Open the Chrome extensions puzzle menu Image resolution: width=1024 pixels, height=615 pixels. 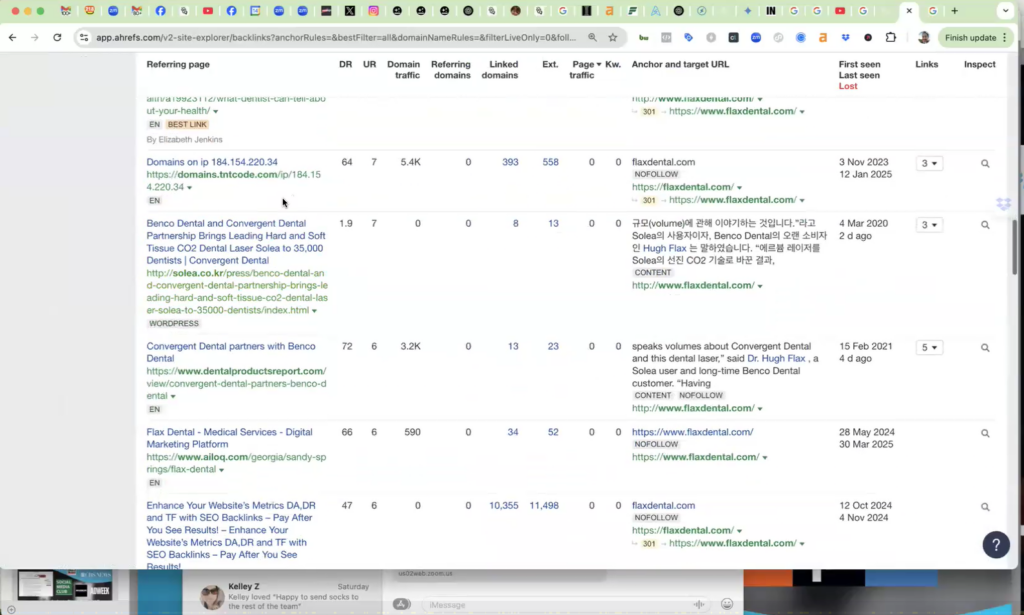coord(891,38)
